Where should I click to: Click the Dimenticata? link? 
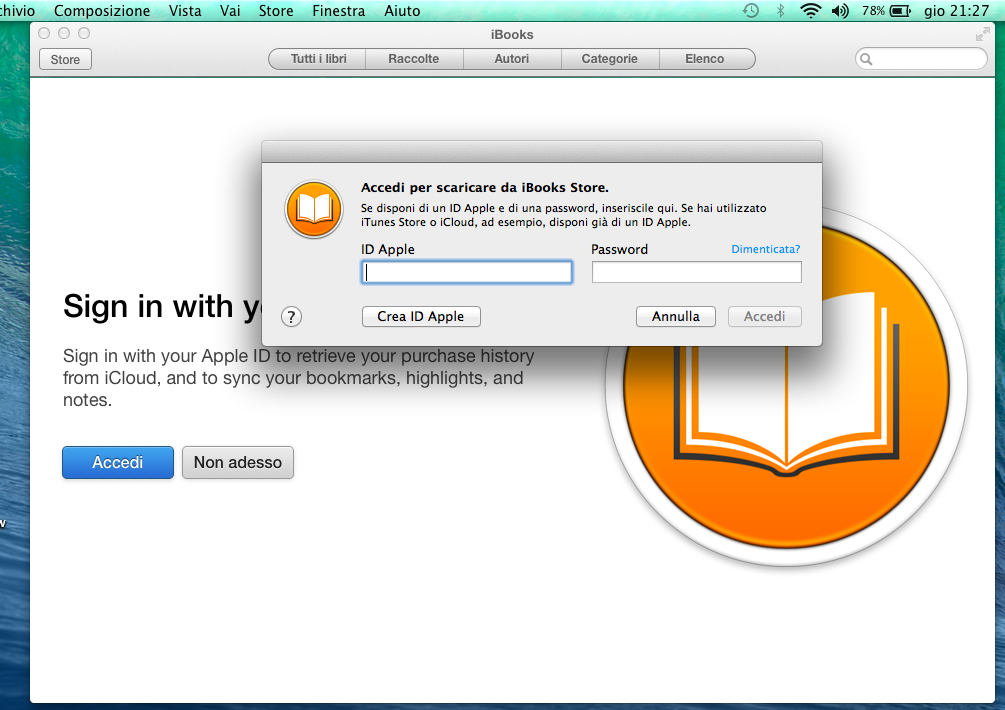point(766,249)
